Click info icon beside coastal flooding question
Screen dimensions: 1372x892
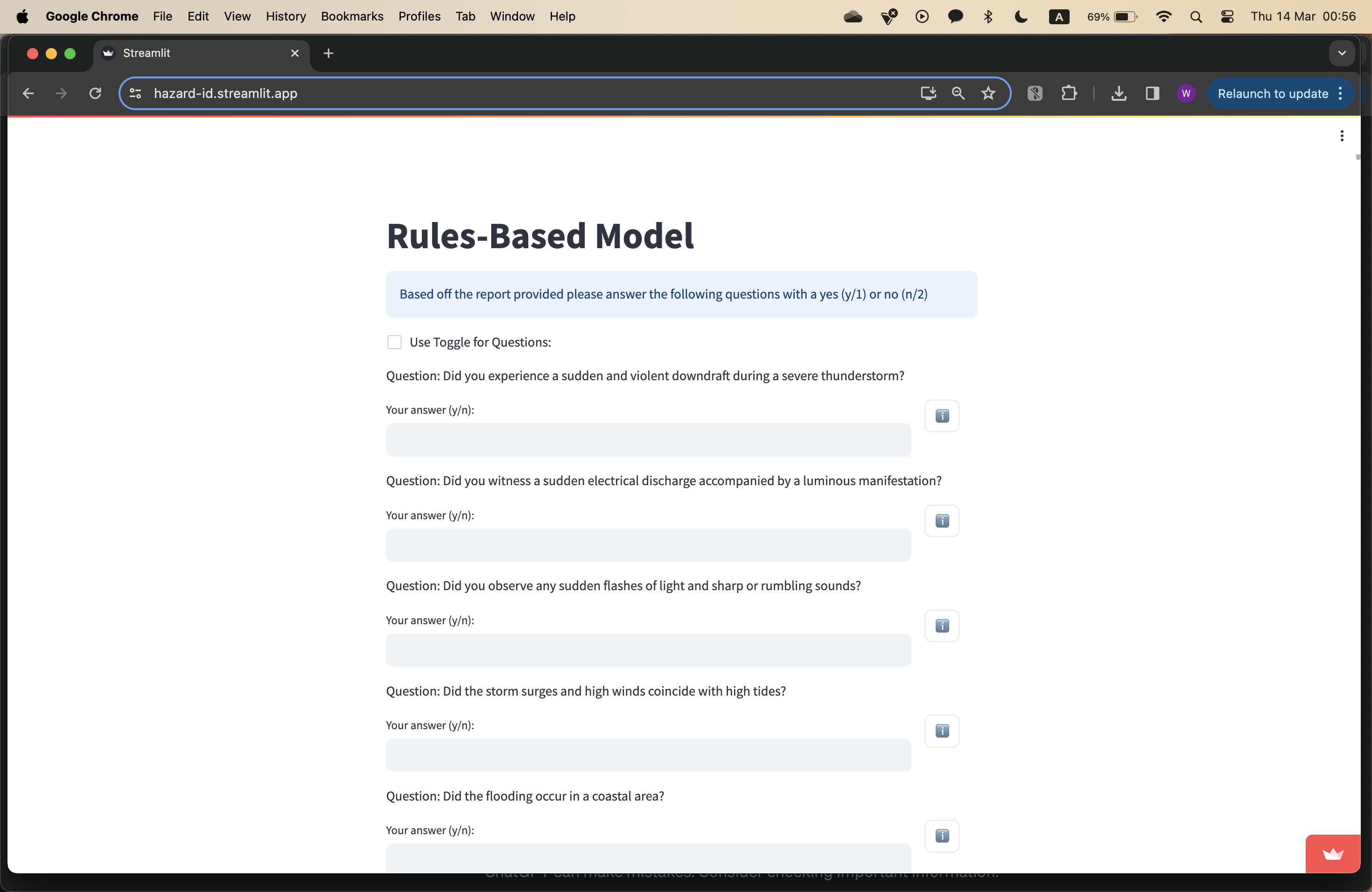click(941, 836)
